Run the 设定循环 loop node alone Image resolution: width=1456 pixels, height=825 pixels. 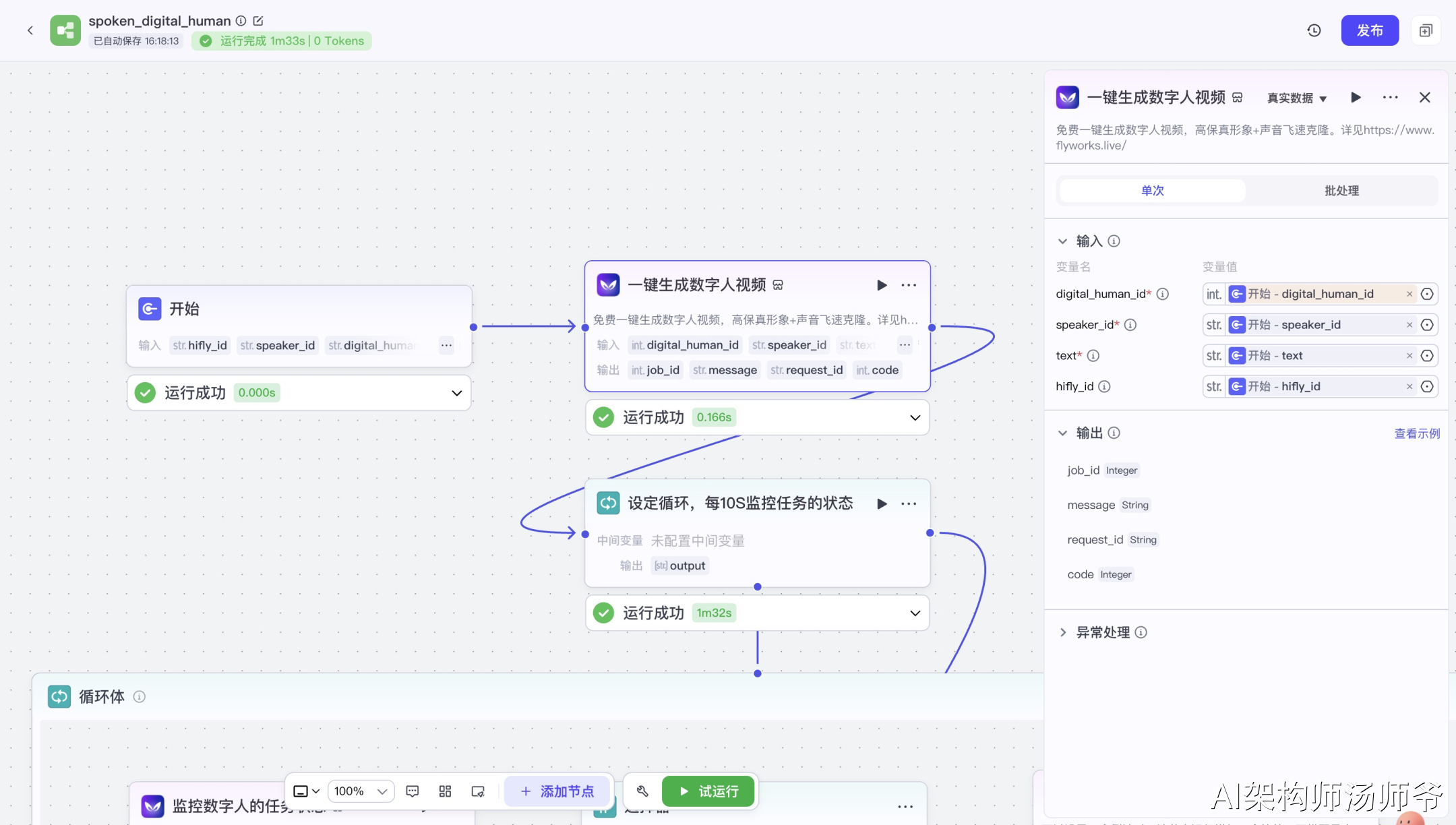(x=882, y=503)
